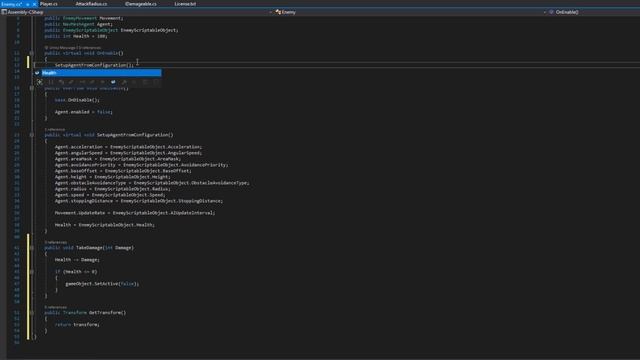The width and height of the screenshot is (640, 360).
Task: Click the 'return transform;' line
Action: (x=77, y=325)
